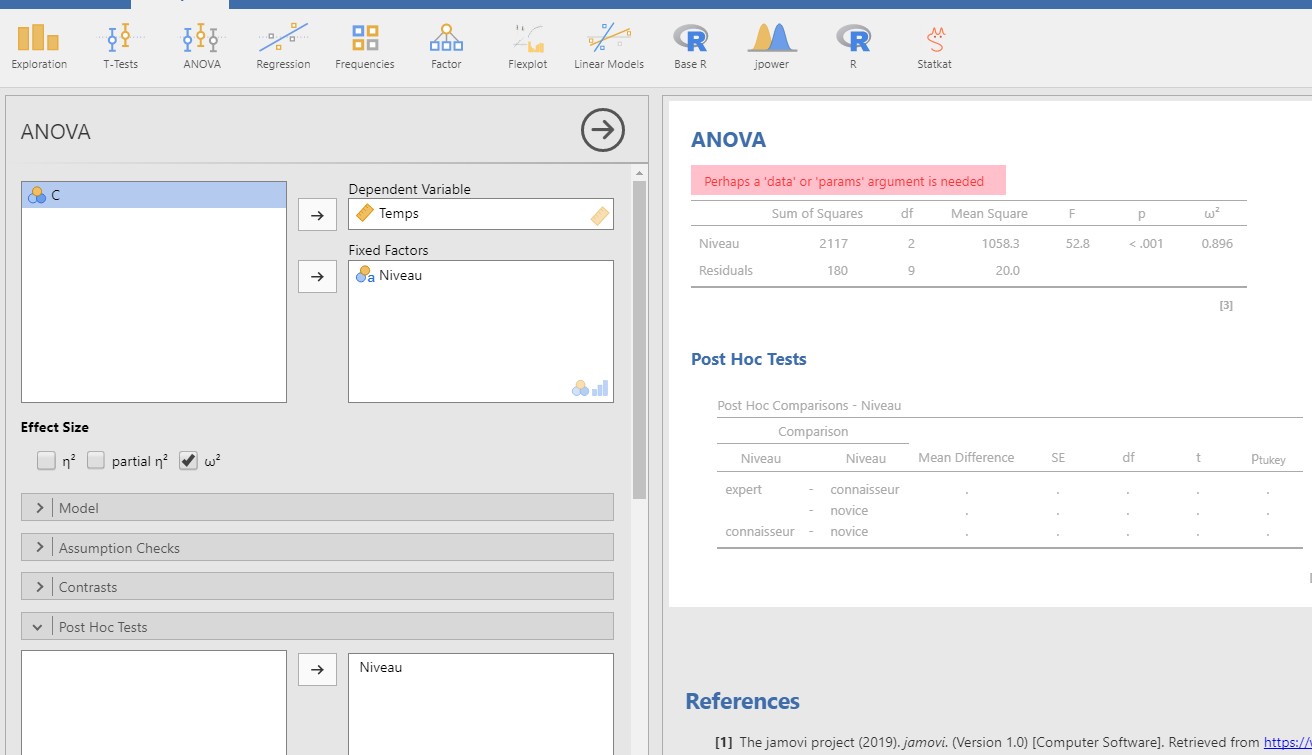This screenshot has height=755, width=1312.
Task: Open the ANOVA analyses menu
Action: click(x=201, y=47)
